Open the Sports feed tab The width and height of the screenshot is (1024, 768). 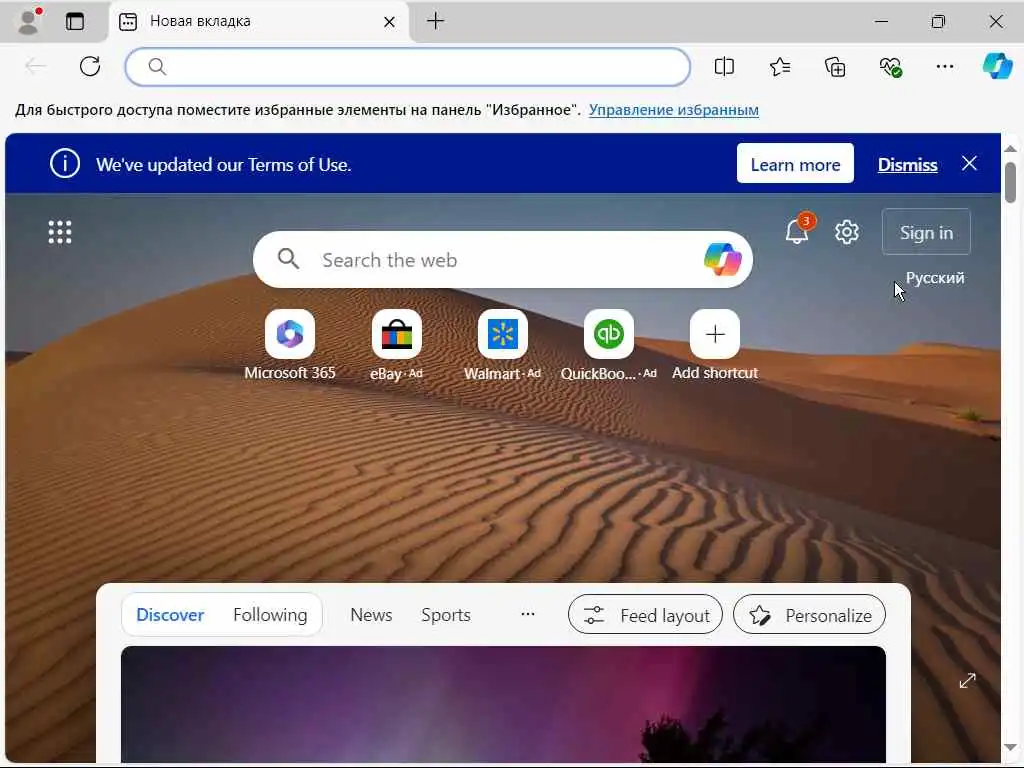(x=445, y=615)
